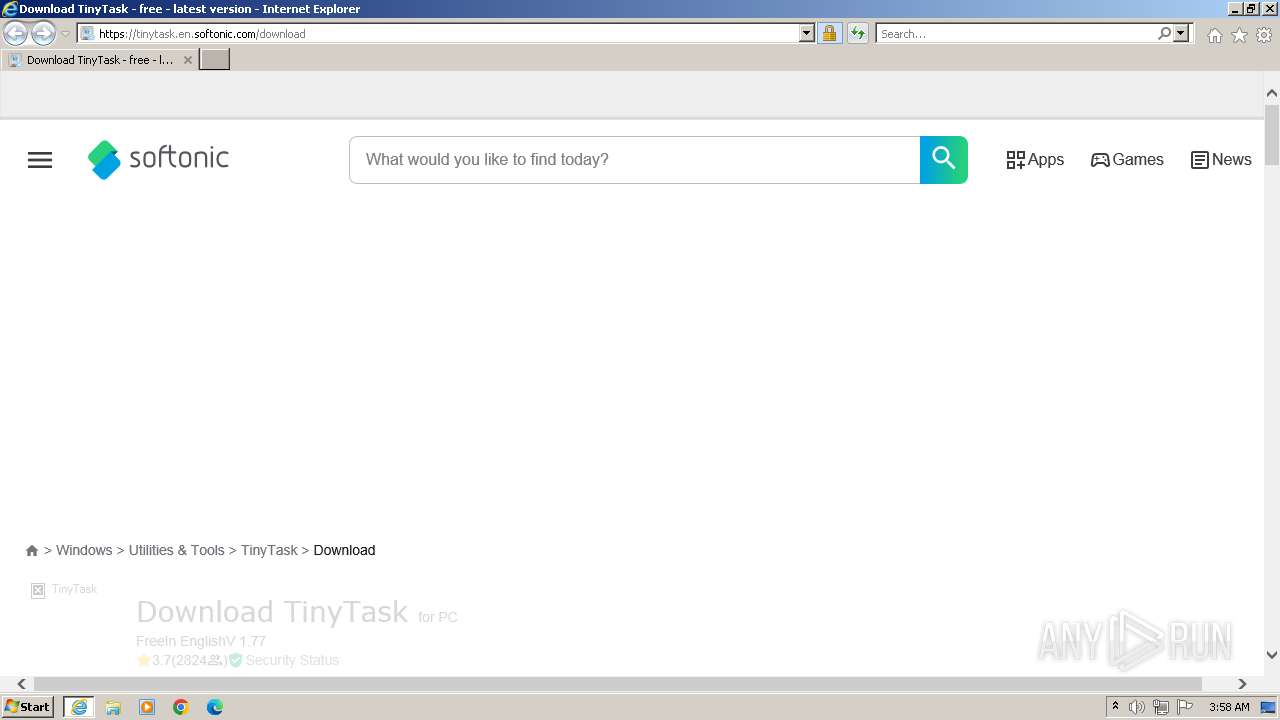The width and height of the screenshot is (1280, 720).
Task: Open File Explorer from the taskbar
Action: [113, 707]
